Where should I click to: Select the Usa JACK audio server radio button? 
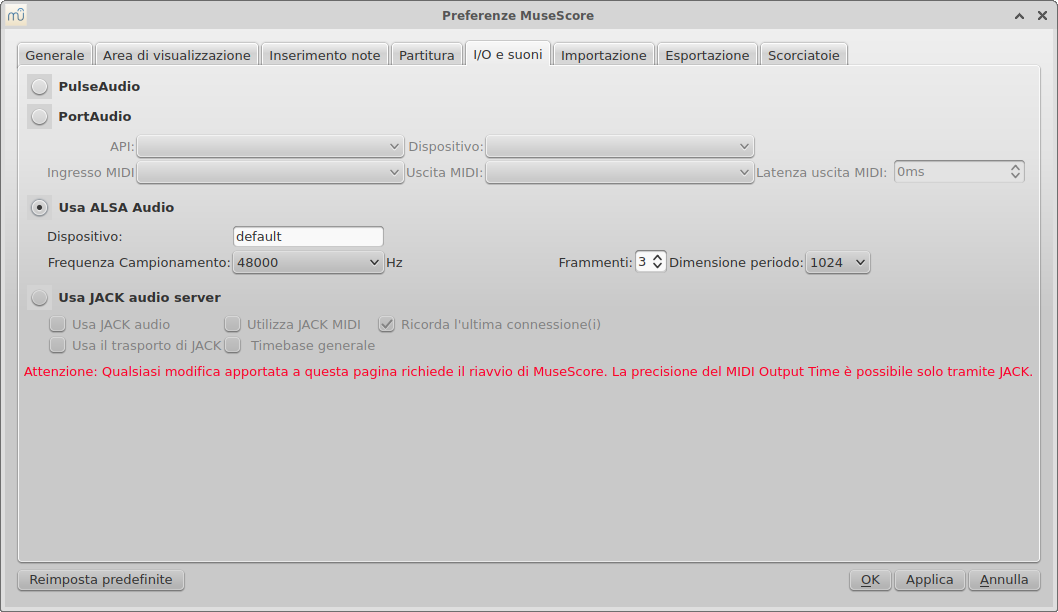coord(39,297)
